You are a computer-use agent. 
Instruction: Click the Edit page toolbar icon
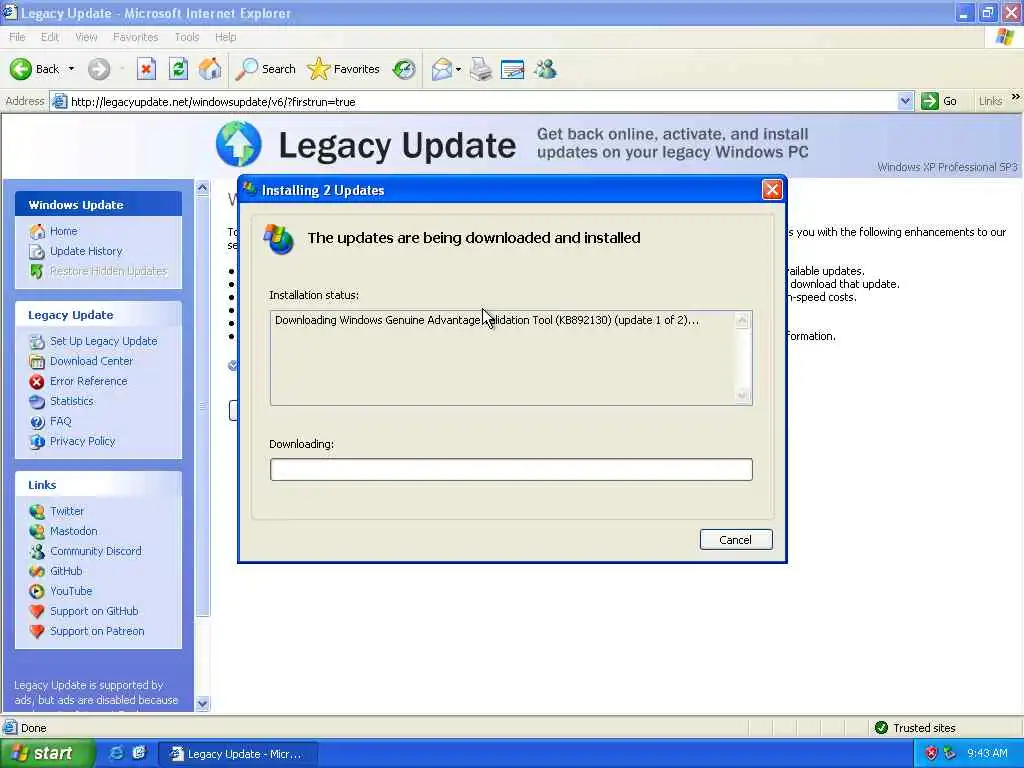click(513, 69)
